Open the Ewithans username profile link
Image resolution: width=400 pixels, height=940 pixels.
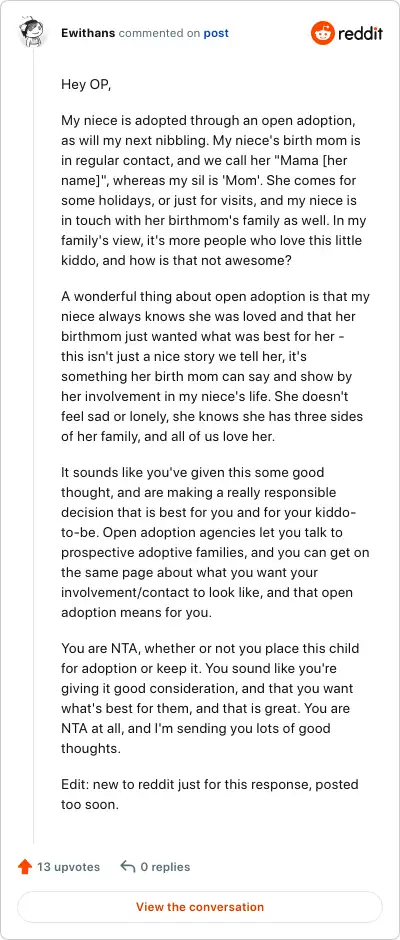[88, 33]
